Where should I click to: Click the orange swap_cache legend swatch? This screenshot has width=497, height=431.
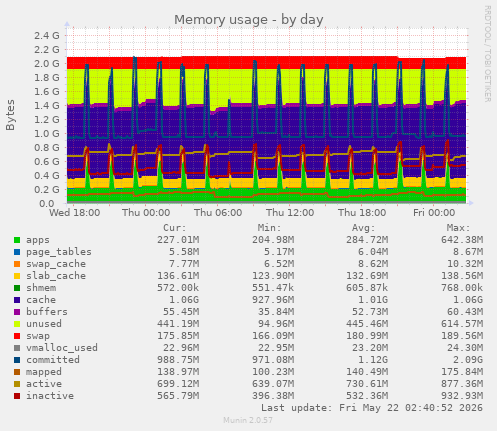(x=17, y=264)
